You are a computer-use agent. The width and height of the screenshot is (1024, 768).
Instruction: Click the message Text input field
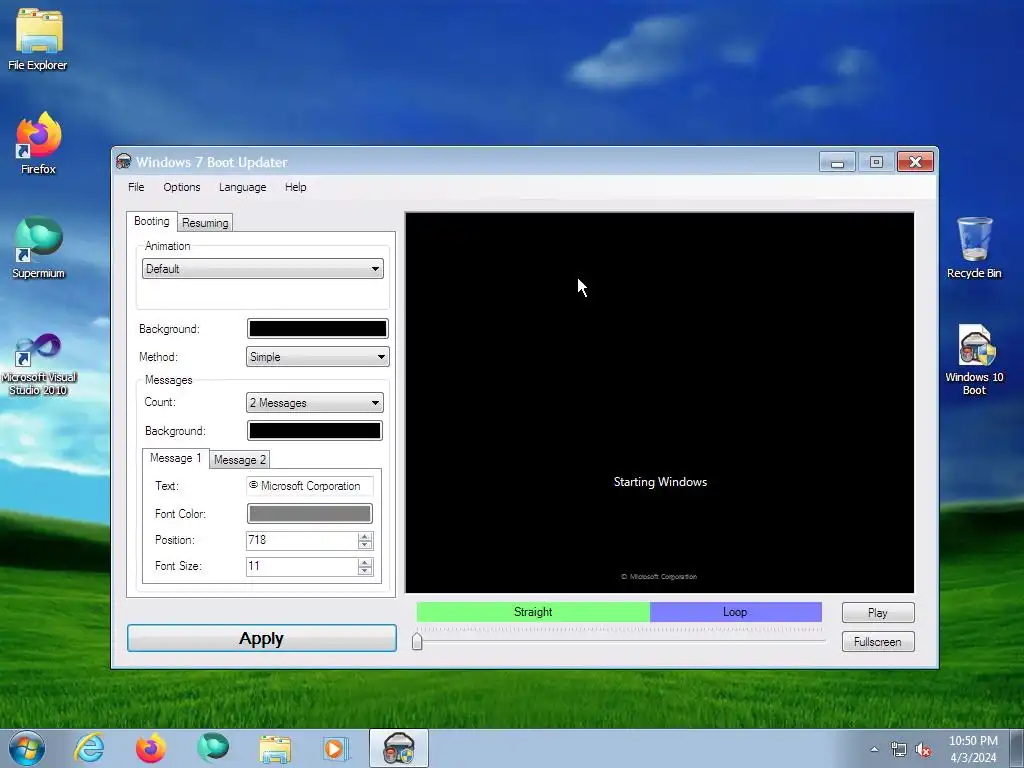click(x=310, y=486)
